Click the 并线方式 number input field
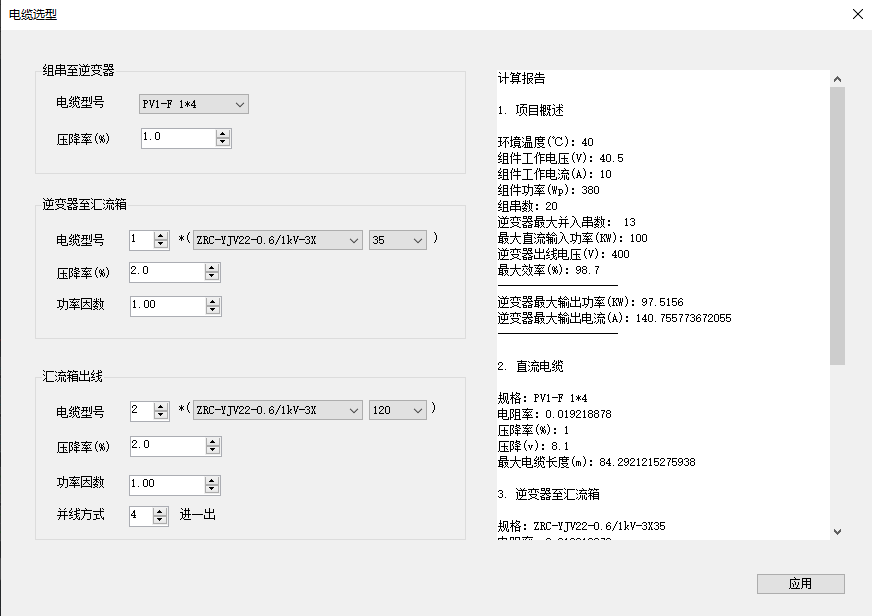The image size is (872, 616). [141, 515]
